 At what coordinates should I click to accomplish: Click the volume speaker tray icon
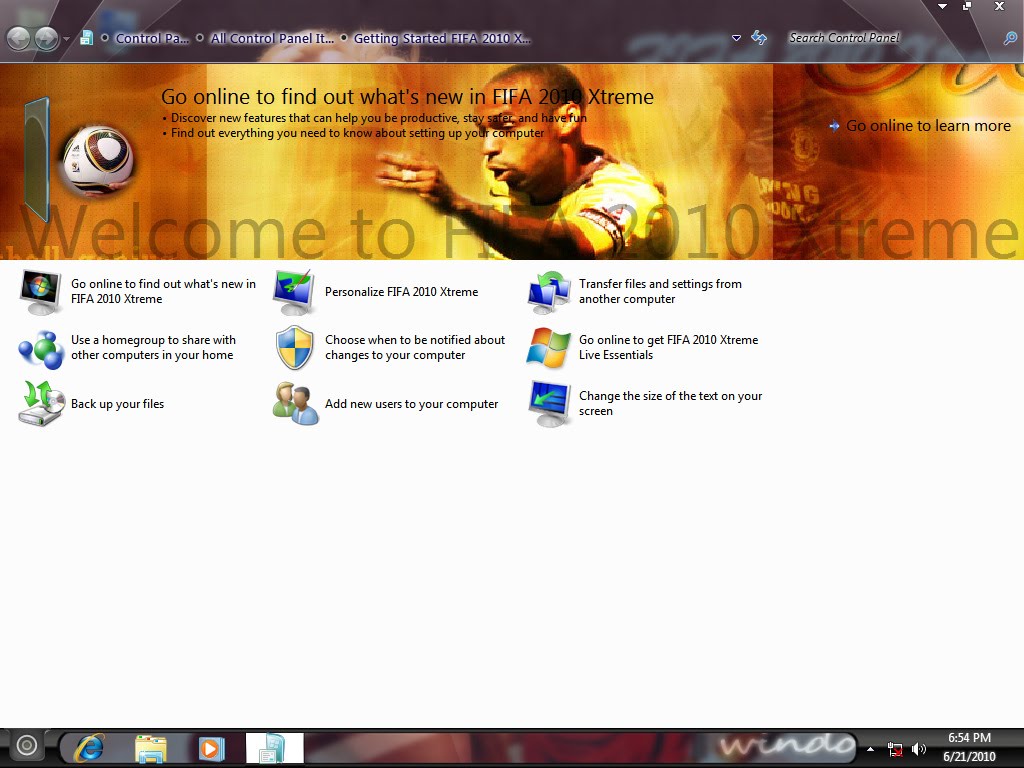pos(919,749)
